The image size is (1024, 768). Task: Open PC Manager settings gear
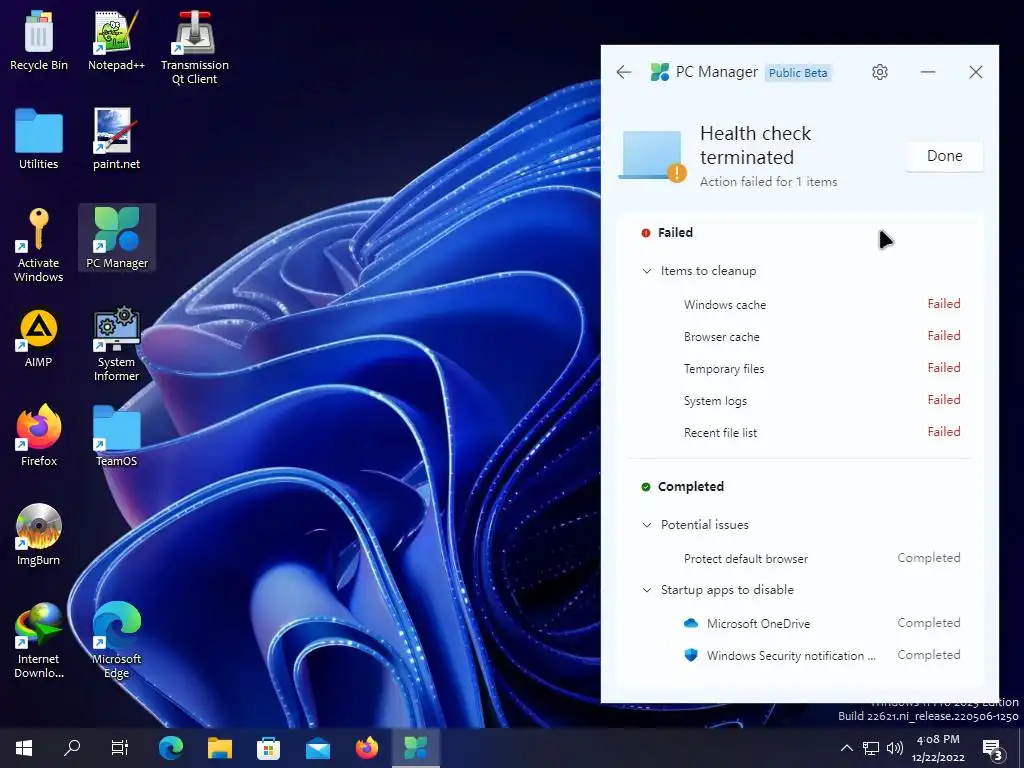point(880,72)
